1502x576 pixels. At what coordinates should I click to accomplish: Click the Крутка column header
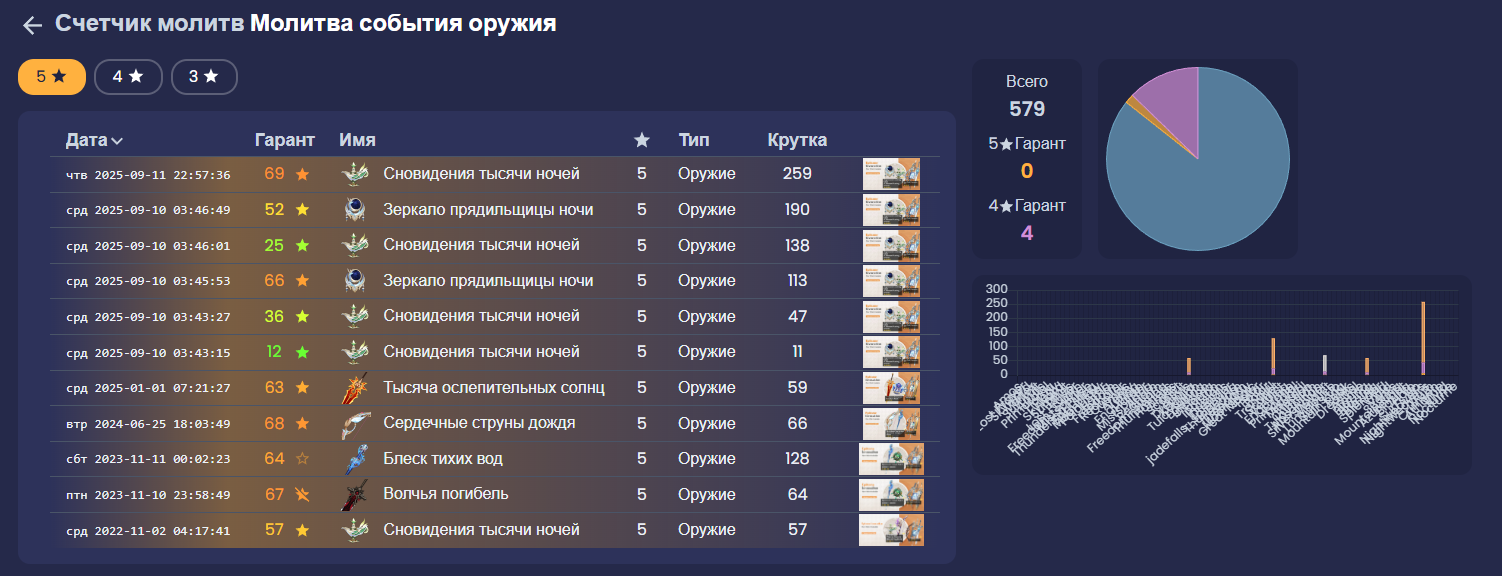[797, 140]
